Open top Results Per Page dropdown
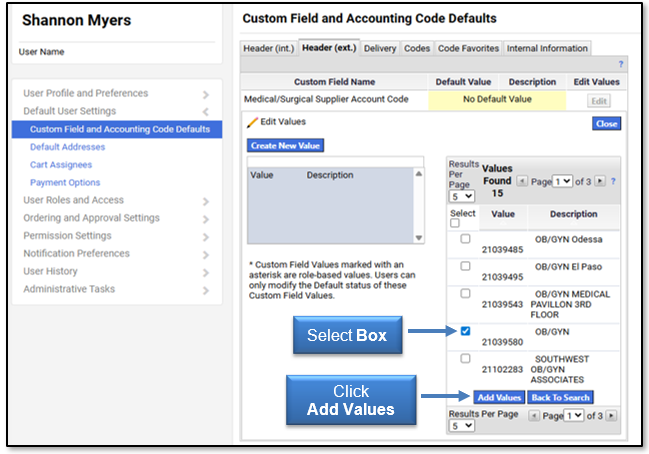 (x=462, y=196)
